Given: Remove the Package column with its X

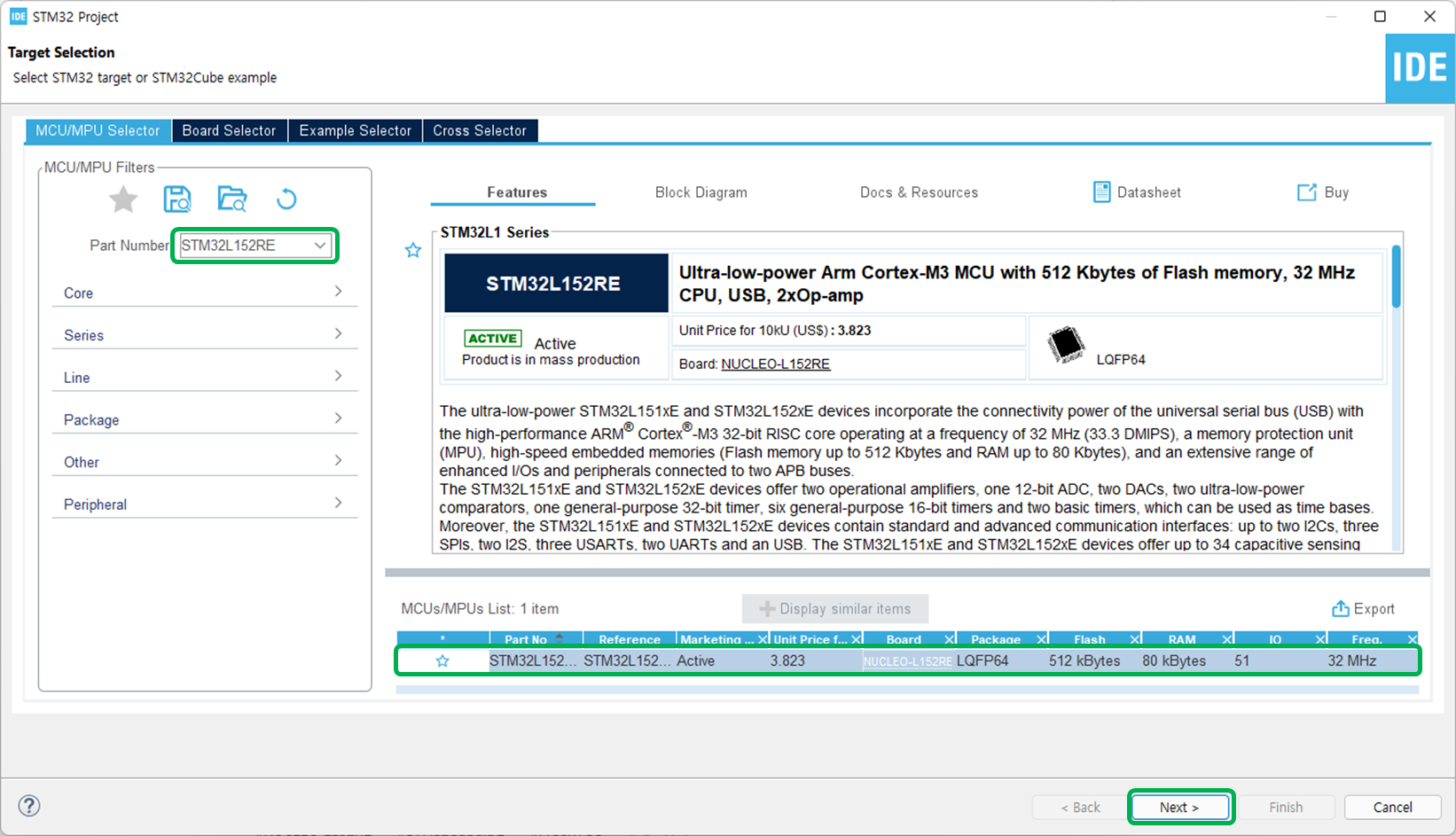Looking at the screenshot, I should tap(1042, 639).
